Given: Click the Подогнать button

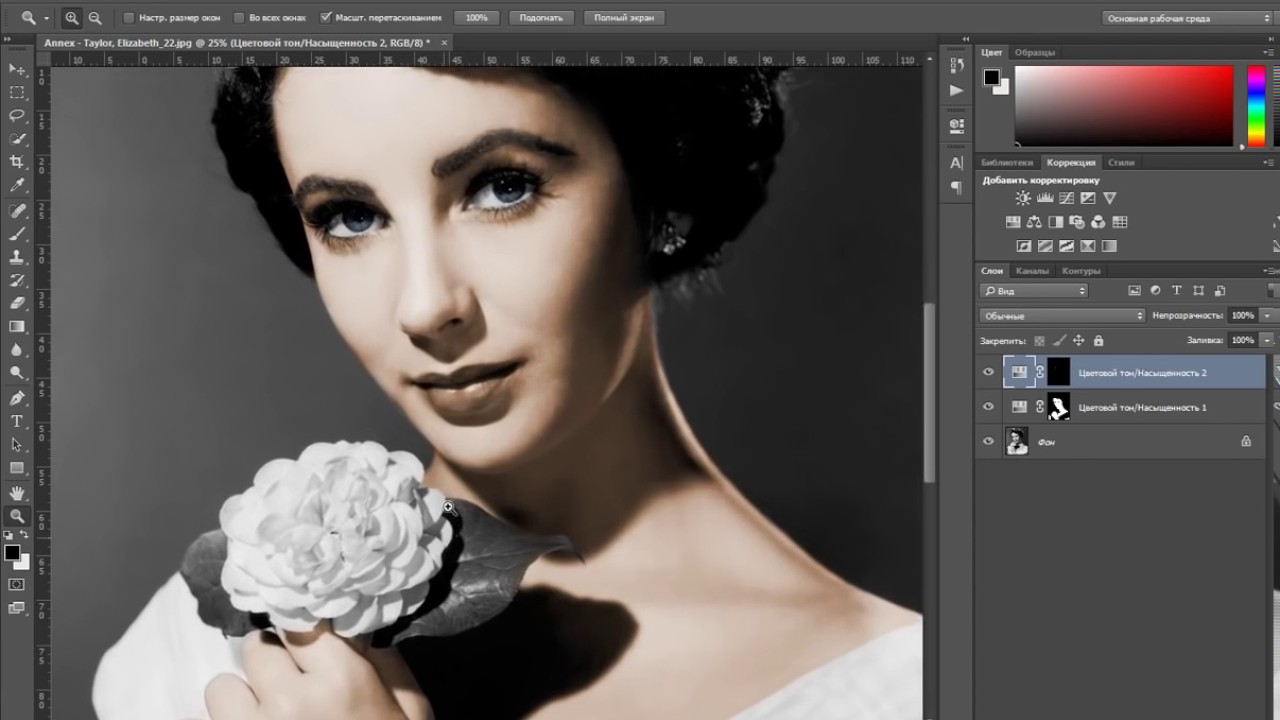Looking at the screenshot, I should pos(541,18).
